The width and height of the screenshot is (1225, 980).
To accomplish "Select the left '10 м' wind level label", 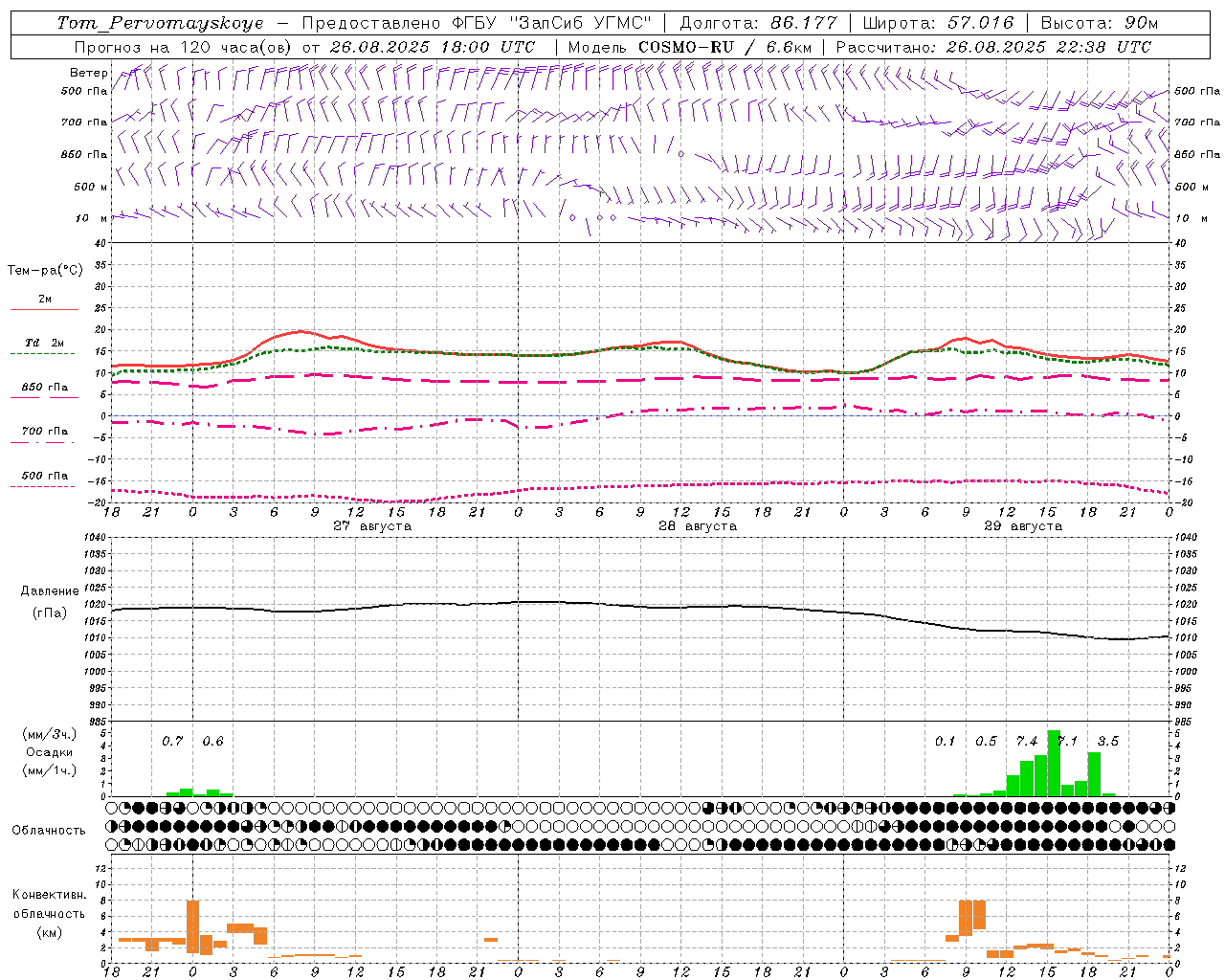I will tap(91, 218).
